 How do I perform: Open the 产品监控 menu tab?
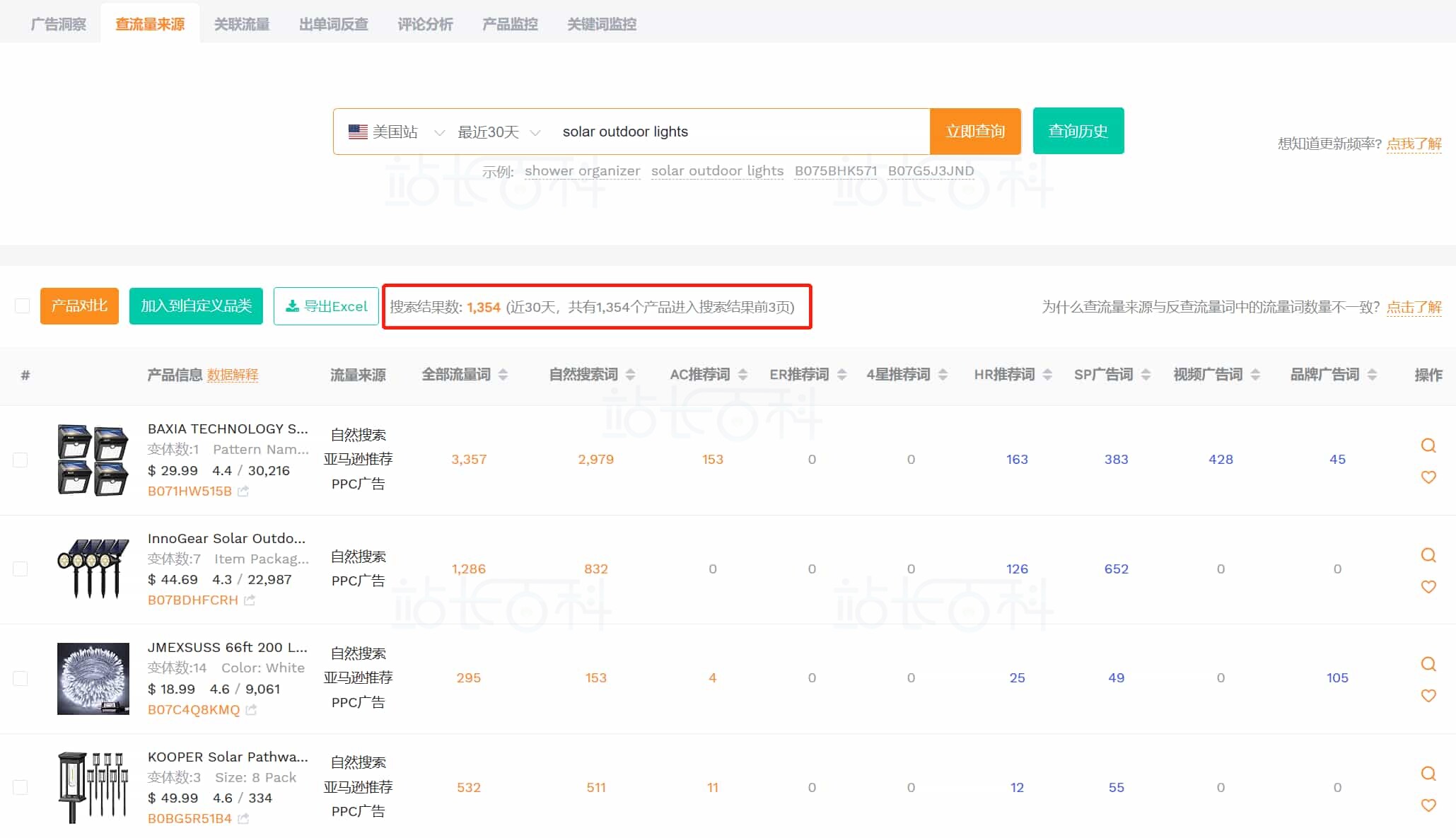coord(510,23)
